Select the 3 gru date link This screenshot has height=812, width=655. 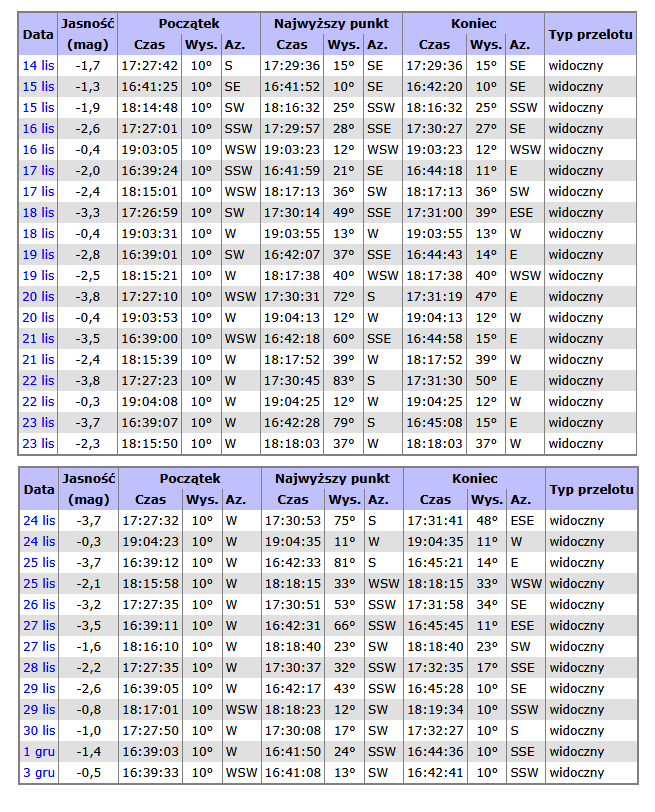click(x=40, y=772)
